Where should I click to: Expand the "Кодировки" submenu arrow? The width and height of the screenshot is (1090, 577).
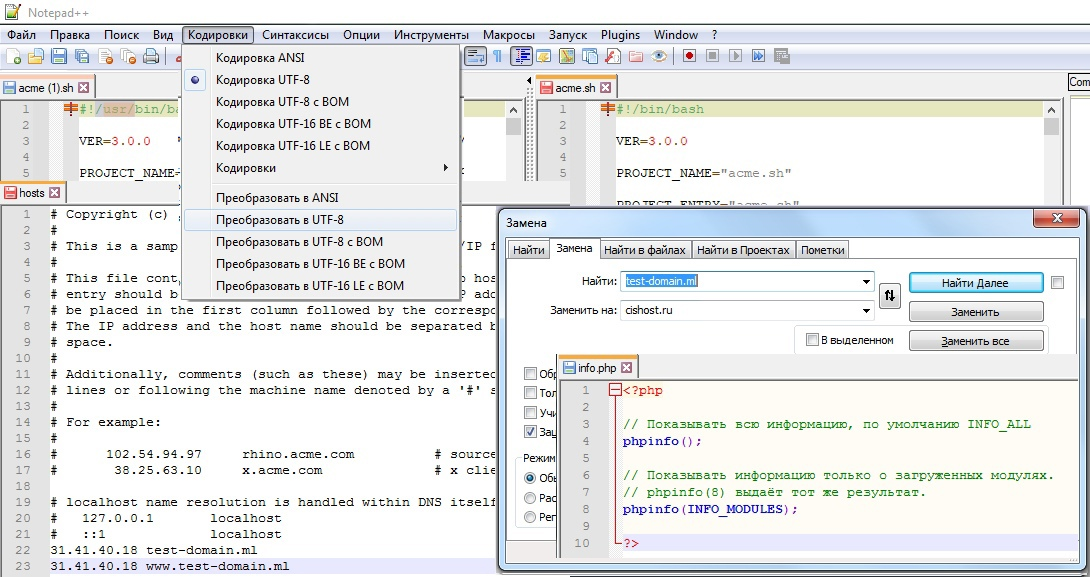tap(446, 168)
